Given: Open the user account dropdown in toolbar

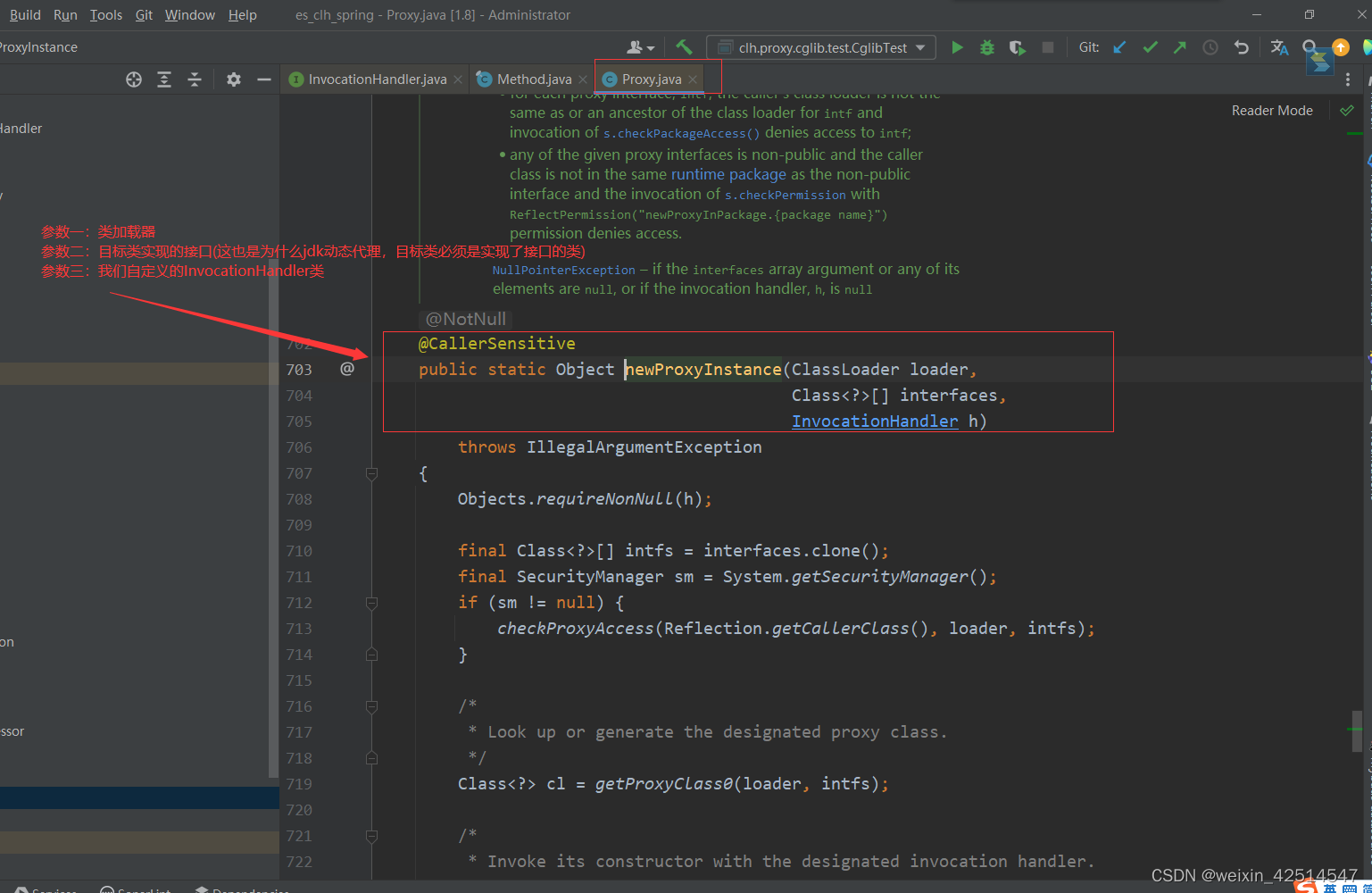Looking at the screenshot, I should pyautogui.click(x=641, y=47).
